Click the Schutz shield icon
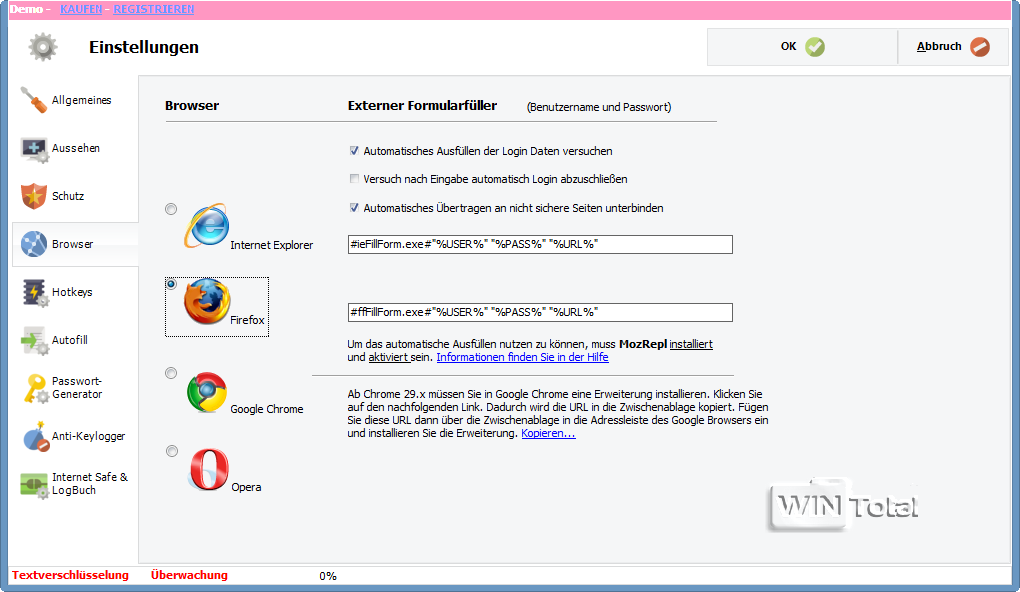1020x592 pixels. pos(33,196)
